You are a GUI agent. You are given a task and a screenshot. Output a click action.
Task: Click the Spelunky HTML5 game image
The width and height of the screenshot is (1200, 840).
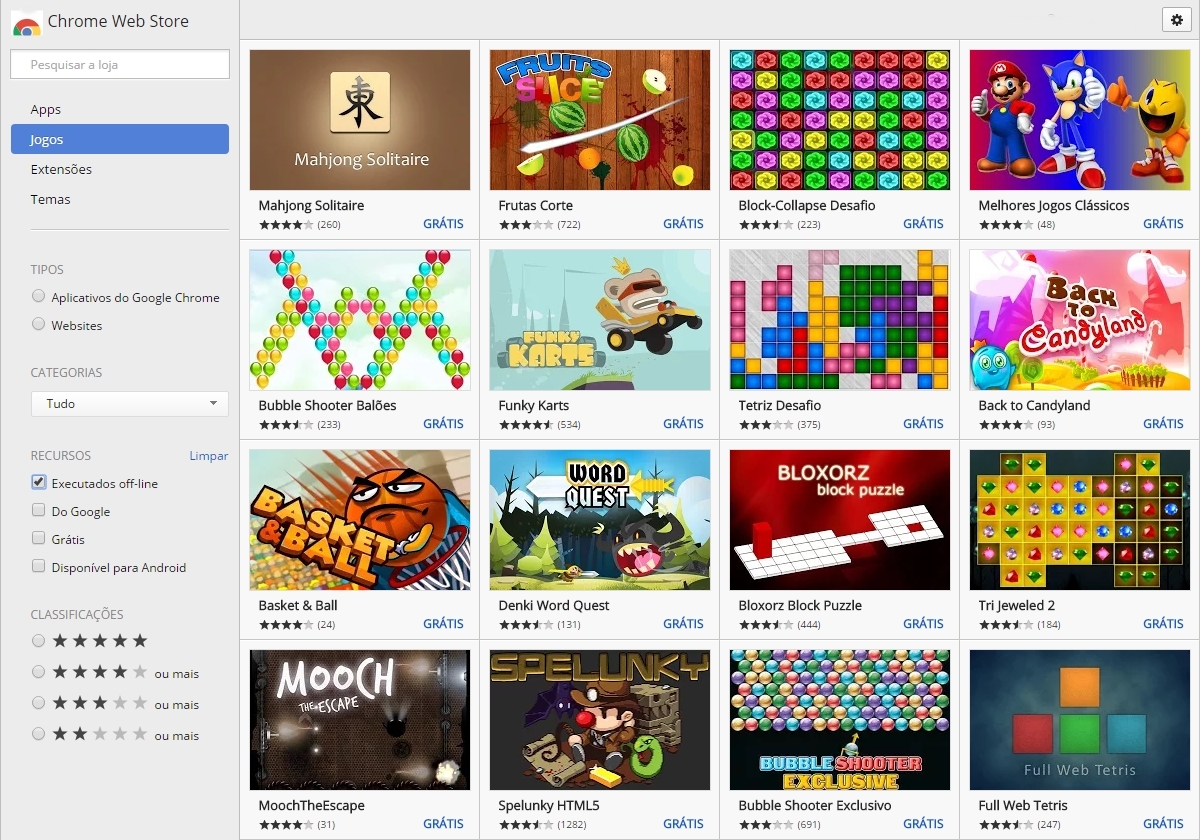click(600, 720)
